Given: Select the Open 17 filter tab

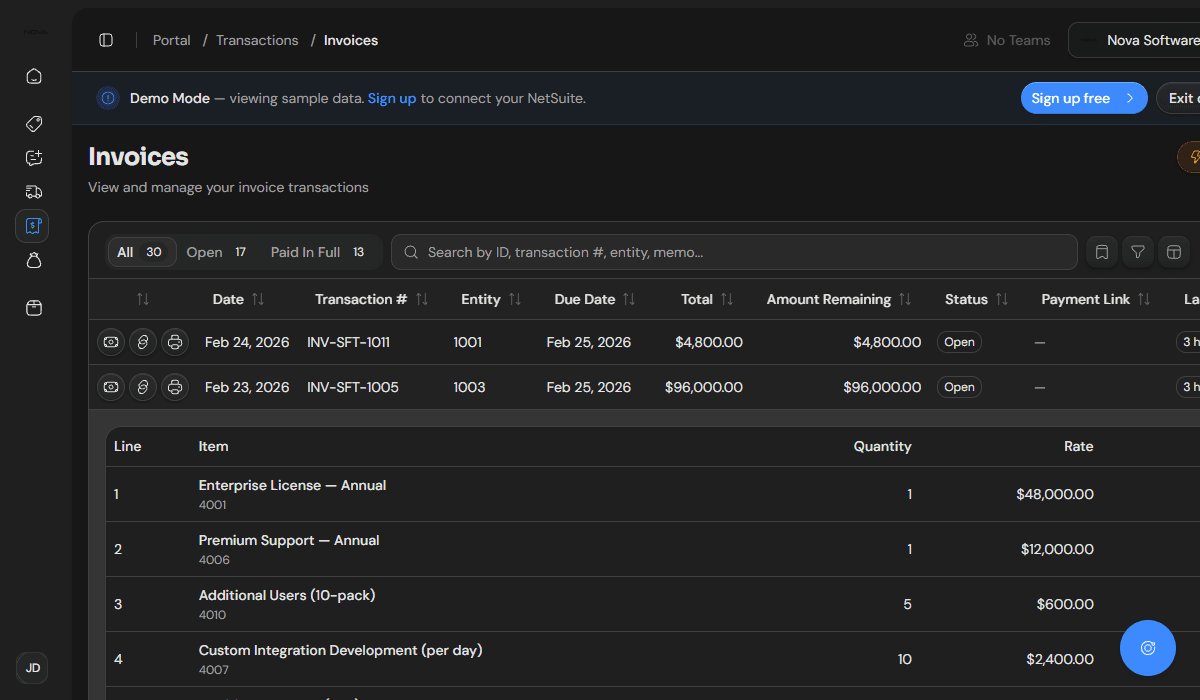Looking at the screenshot, I should (x=216, y=252).
